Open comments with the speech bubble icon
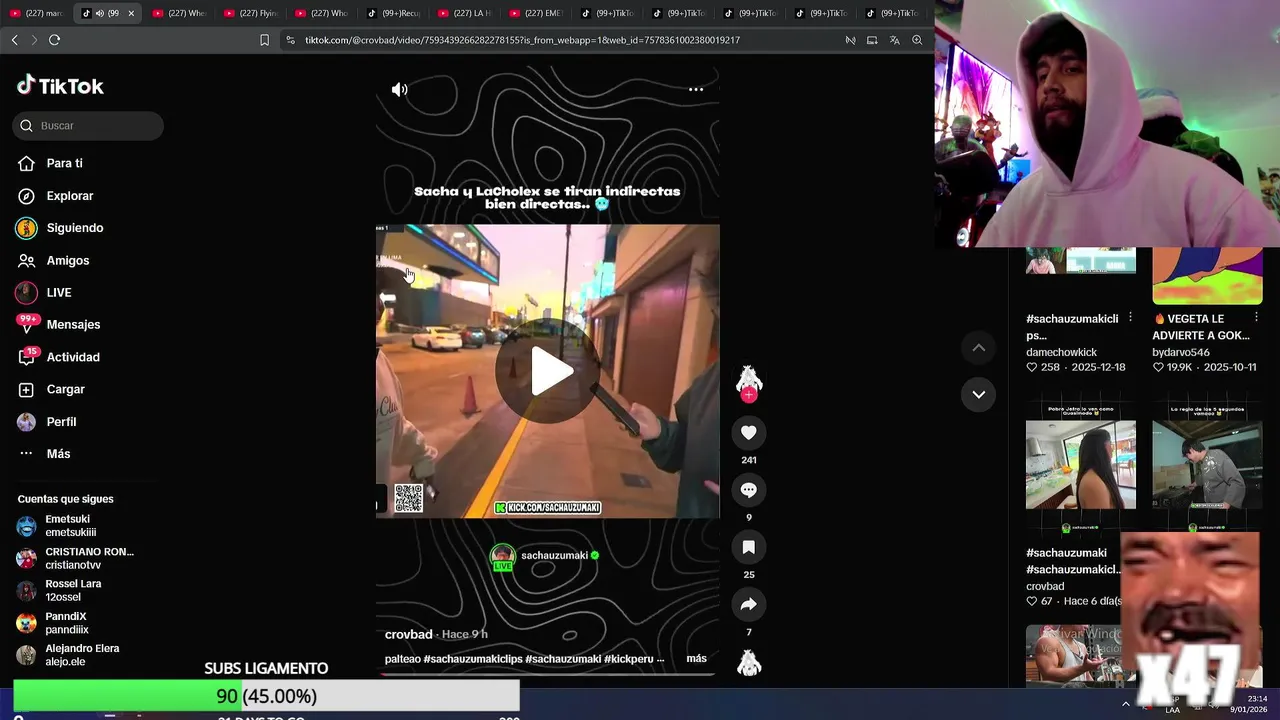This screenshot has width=1280, height=720. pos(748,490)
